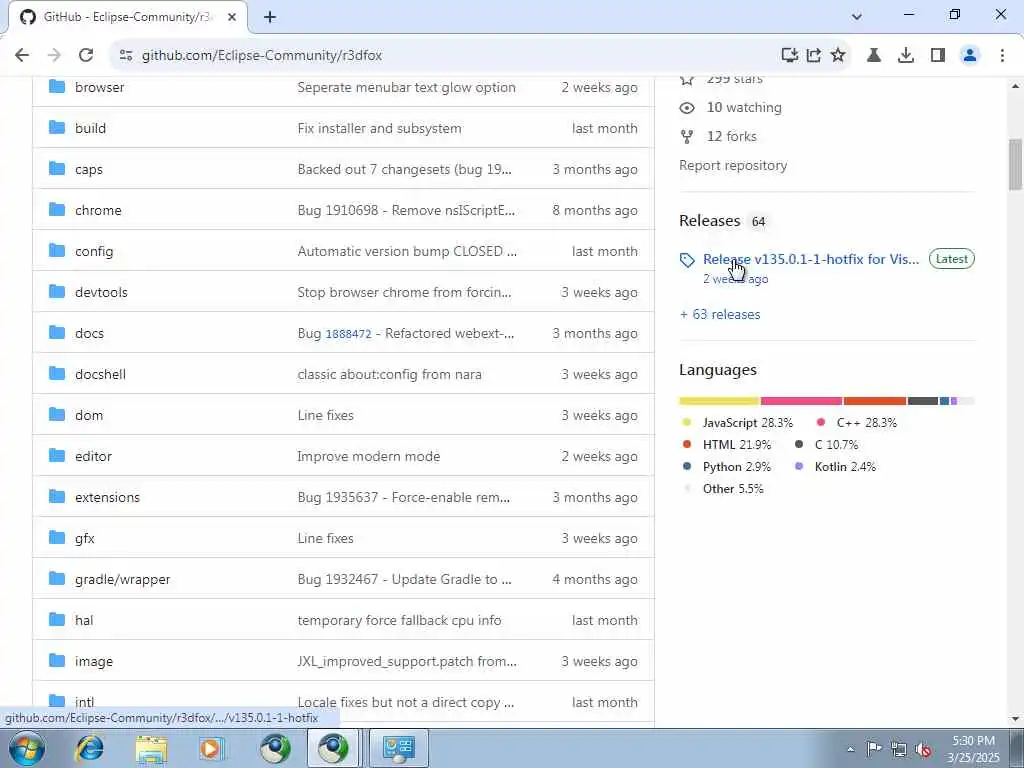Open Release v135.0.1-1-hotfix link
This screenshot has width=1024, height=768.
810,259
